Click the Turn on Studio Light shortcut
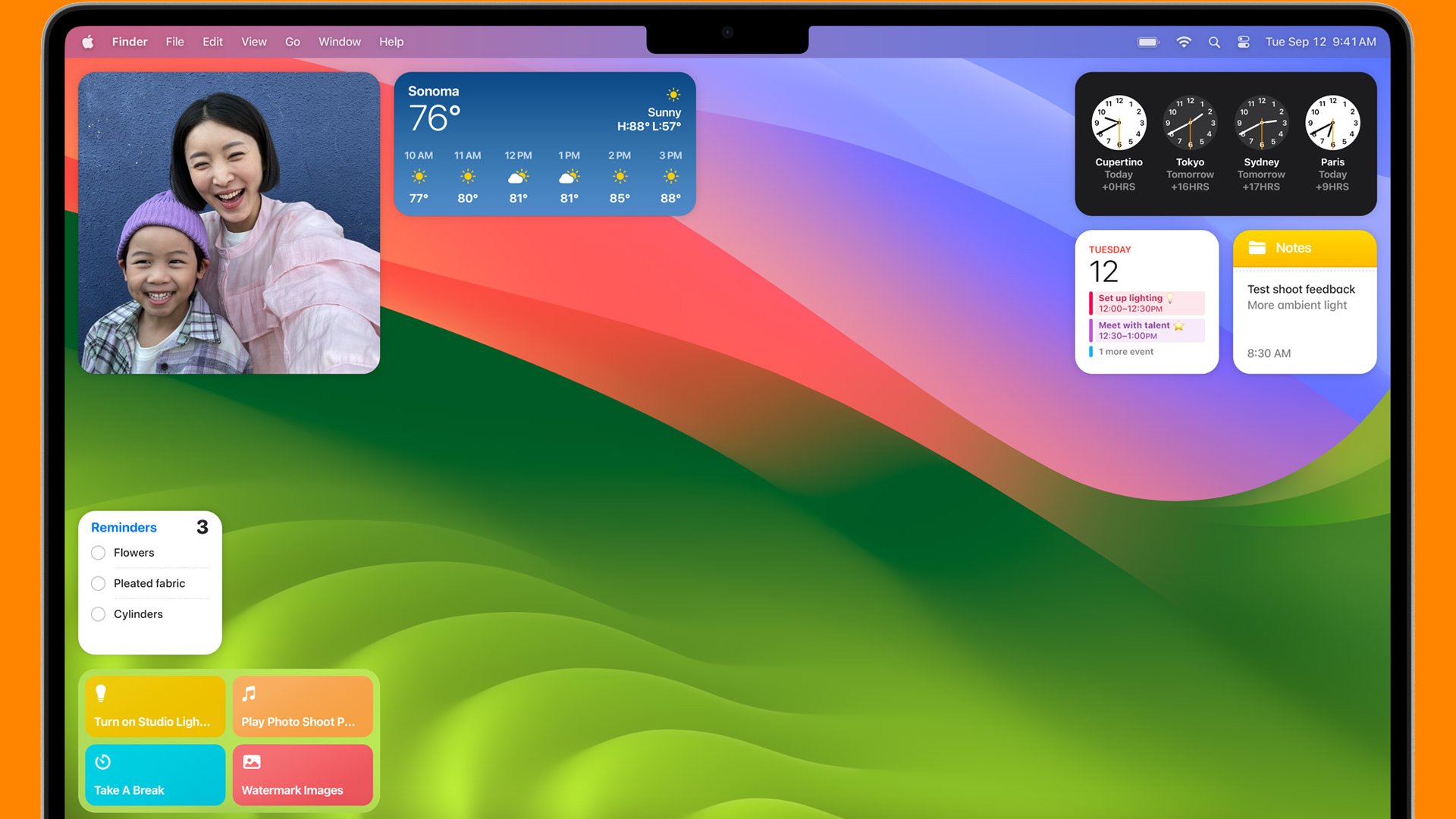This screenshot has width=1456, height=819. (x=153, y=705)
